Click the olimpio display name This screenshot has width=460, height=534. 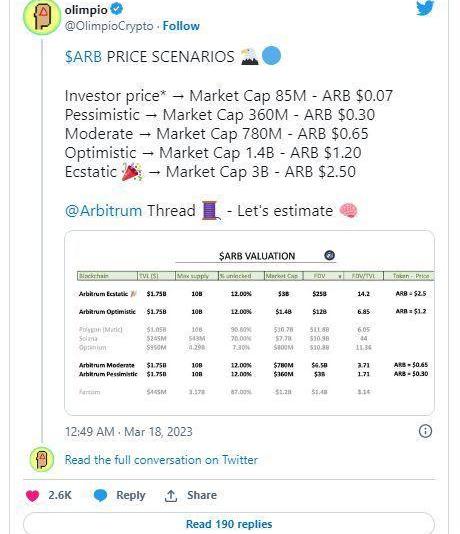click(x=86, y=10)
